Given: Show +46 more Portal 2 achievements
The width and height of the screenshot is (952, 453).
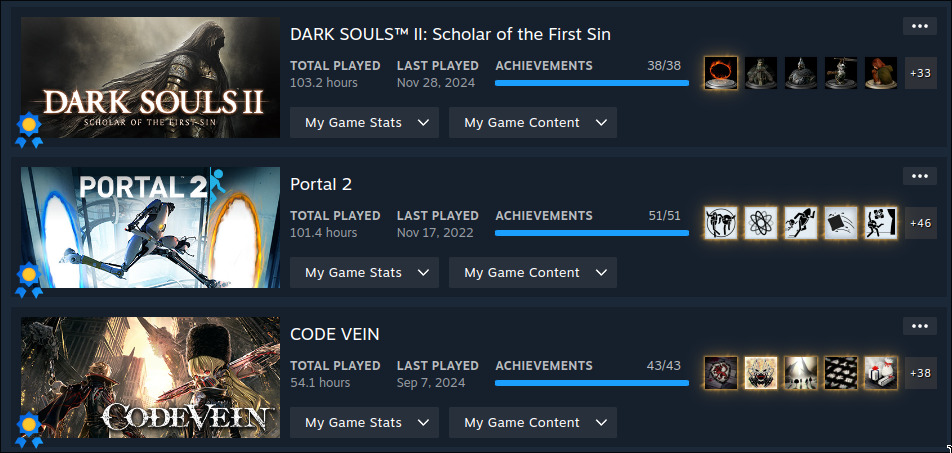Looking at the screenshot, I should (920, 223).
